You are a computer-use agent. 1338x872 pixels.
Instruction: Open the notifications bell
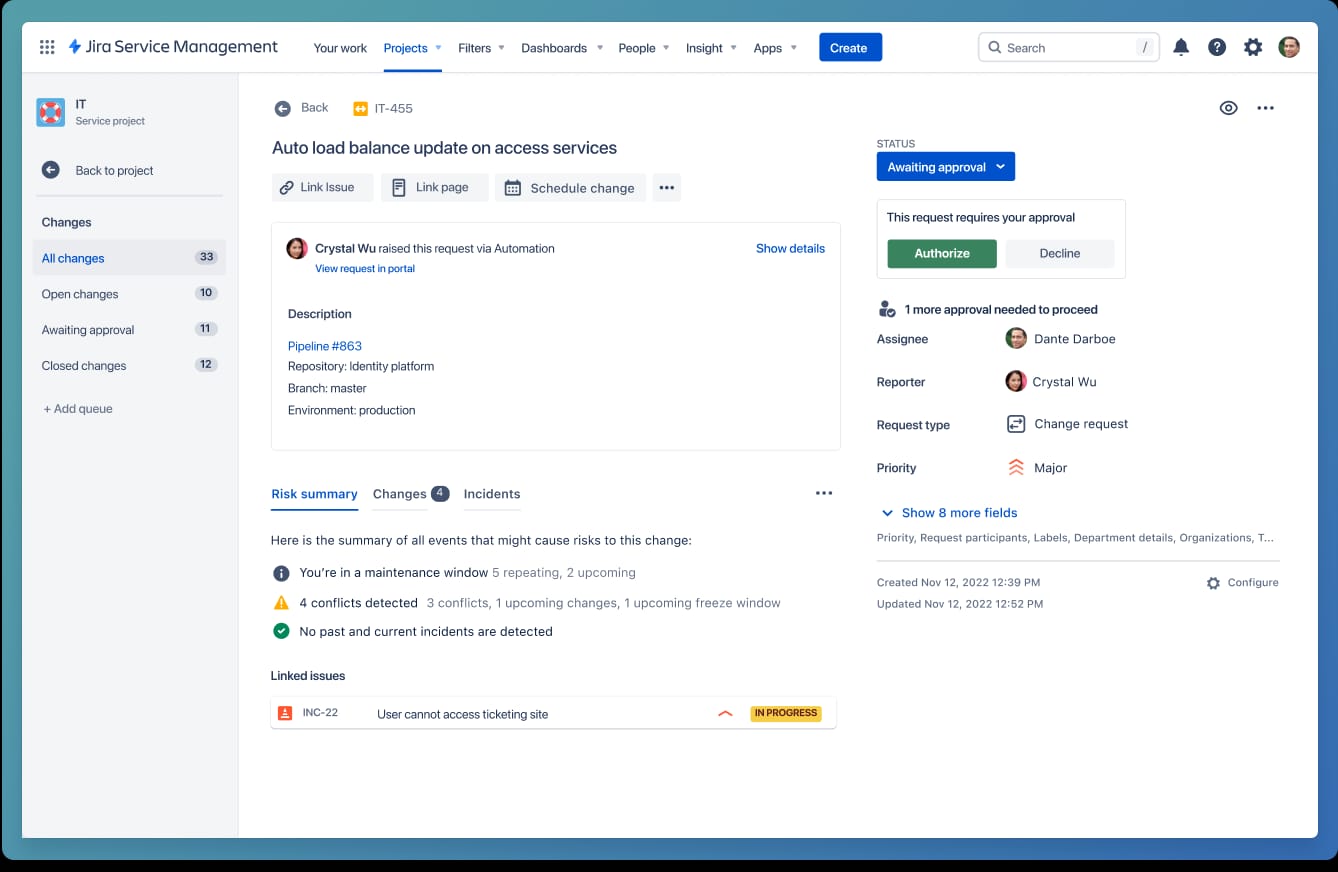[x=1181, y=47]
